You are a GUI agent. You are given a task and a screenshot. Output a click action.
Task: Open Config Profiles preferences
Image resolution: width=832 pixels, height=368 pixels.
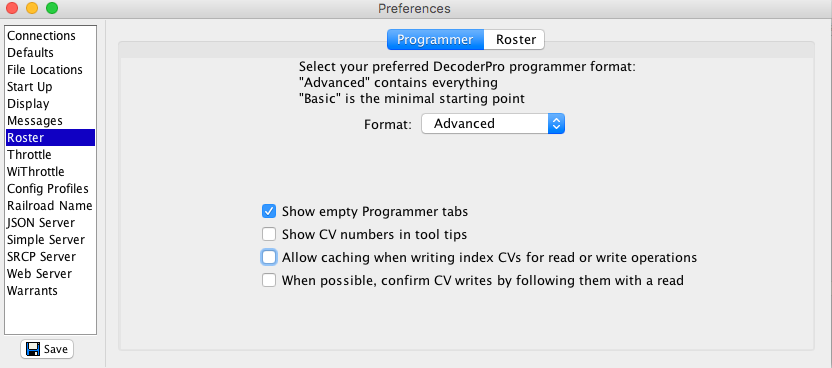tap(50, 188)
